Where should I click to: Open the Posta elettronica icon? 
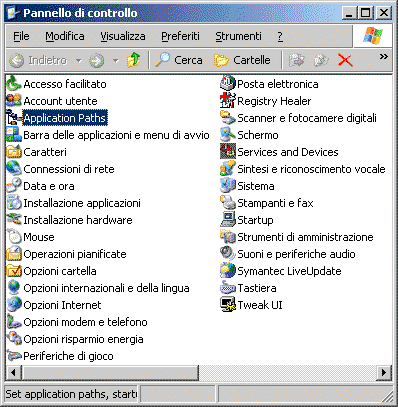coord(228,84)
